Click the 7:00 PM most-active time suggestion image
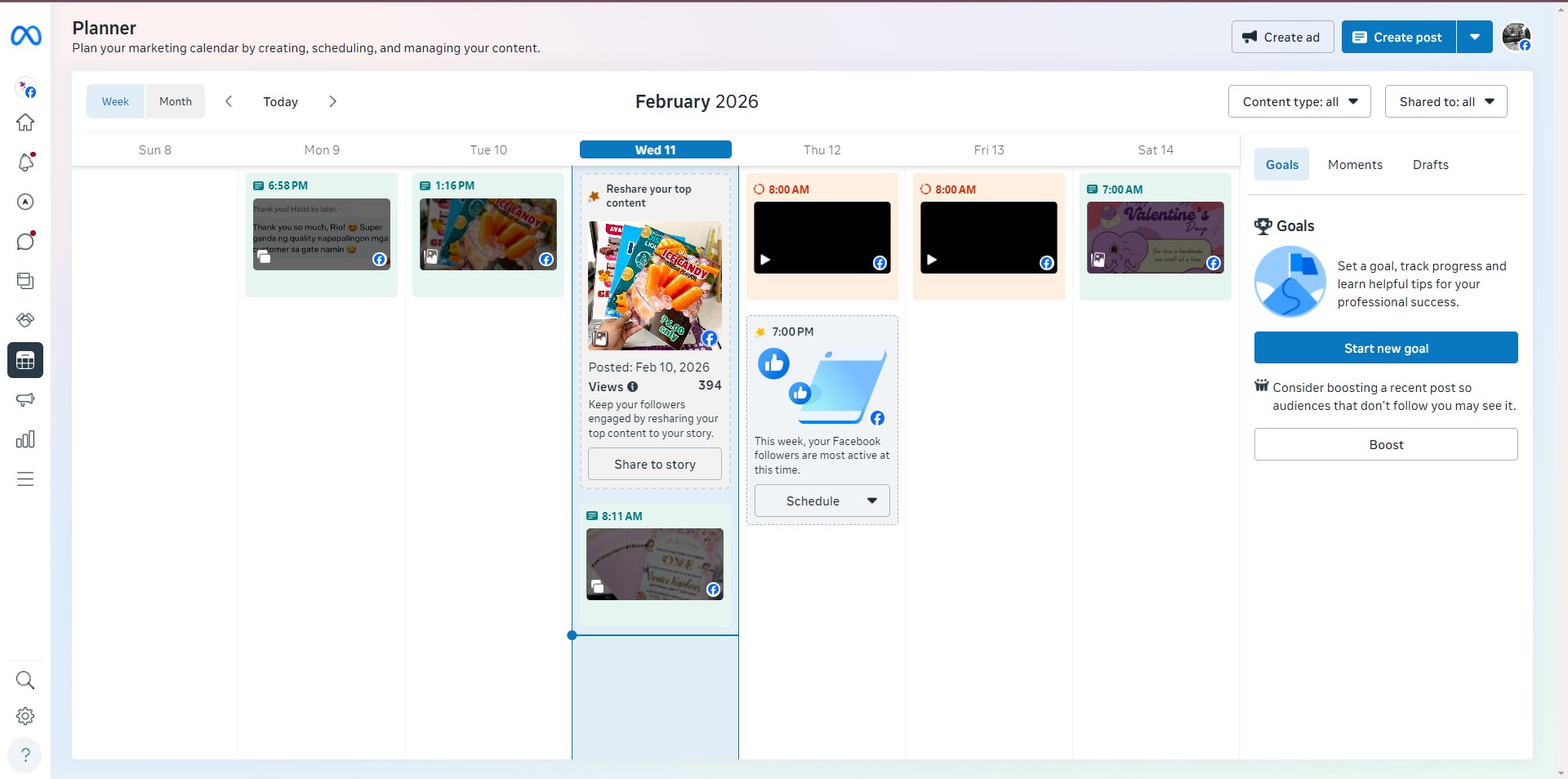 click(822, 386)
